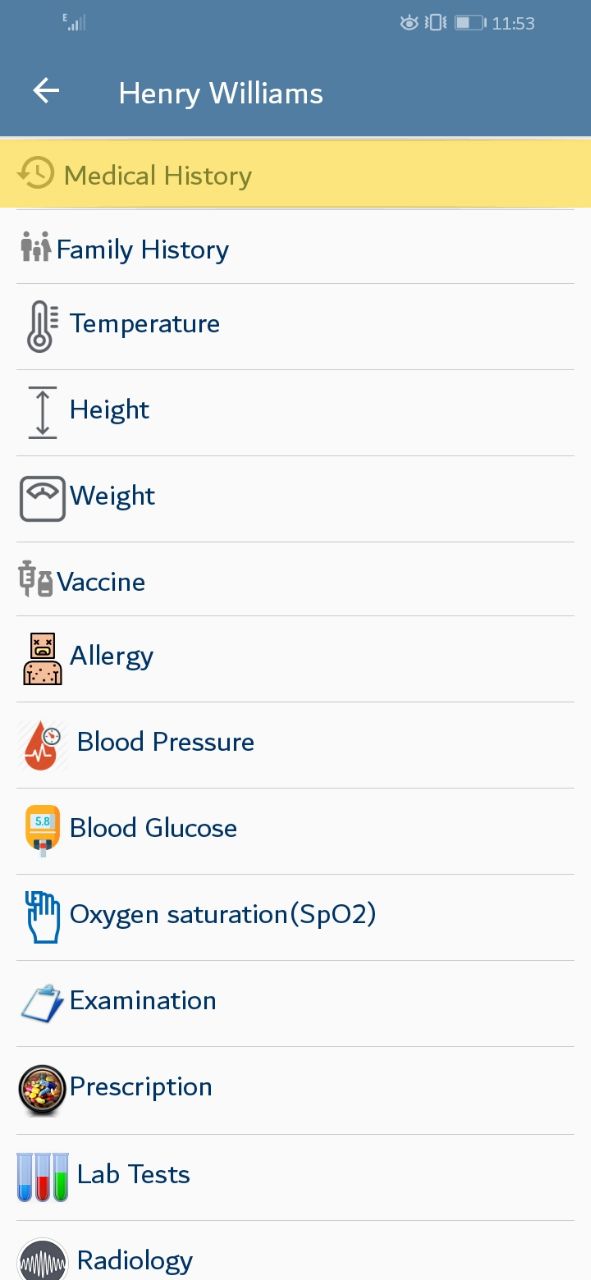Image resolution: width=591 pixels, height=1280 pixels.
Task: Tap the Family History people icon
Action: tap(35, 247)
